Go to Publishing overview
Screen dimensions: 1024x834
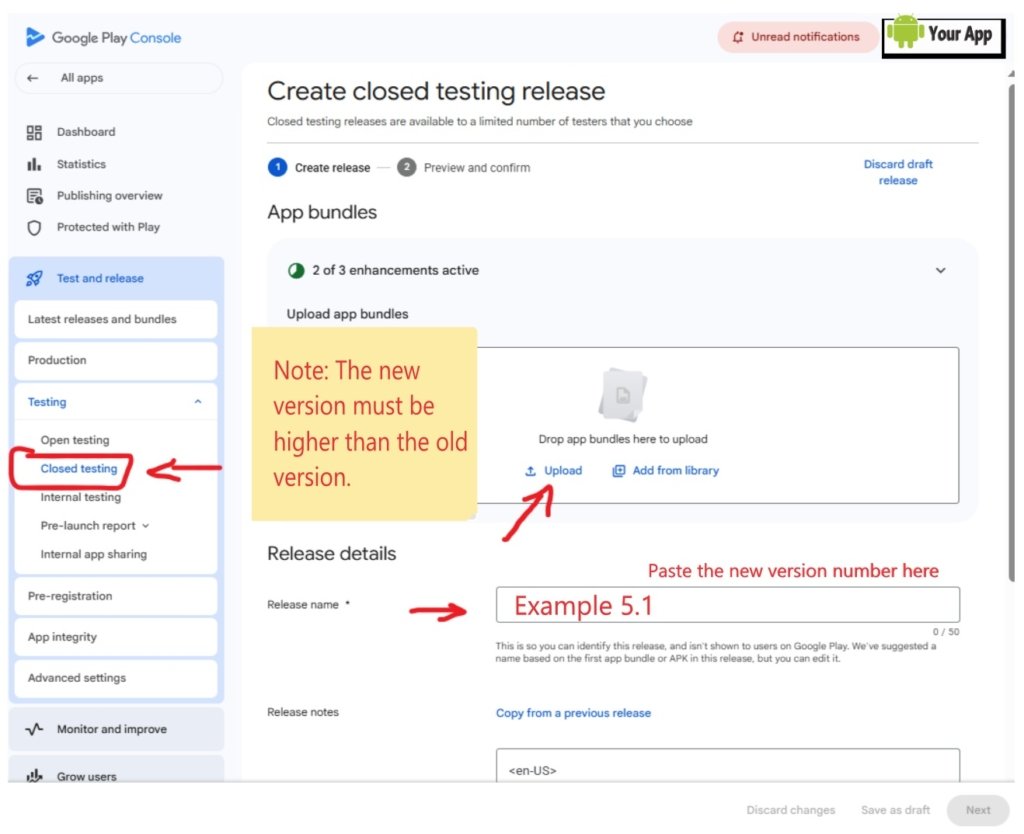coord(110,195)
